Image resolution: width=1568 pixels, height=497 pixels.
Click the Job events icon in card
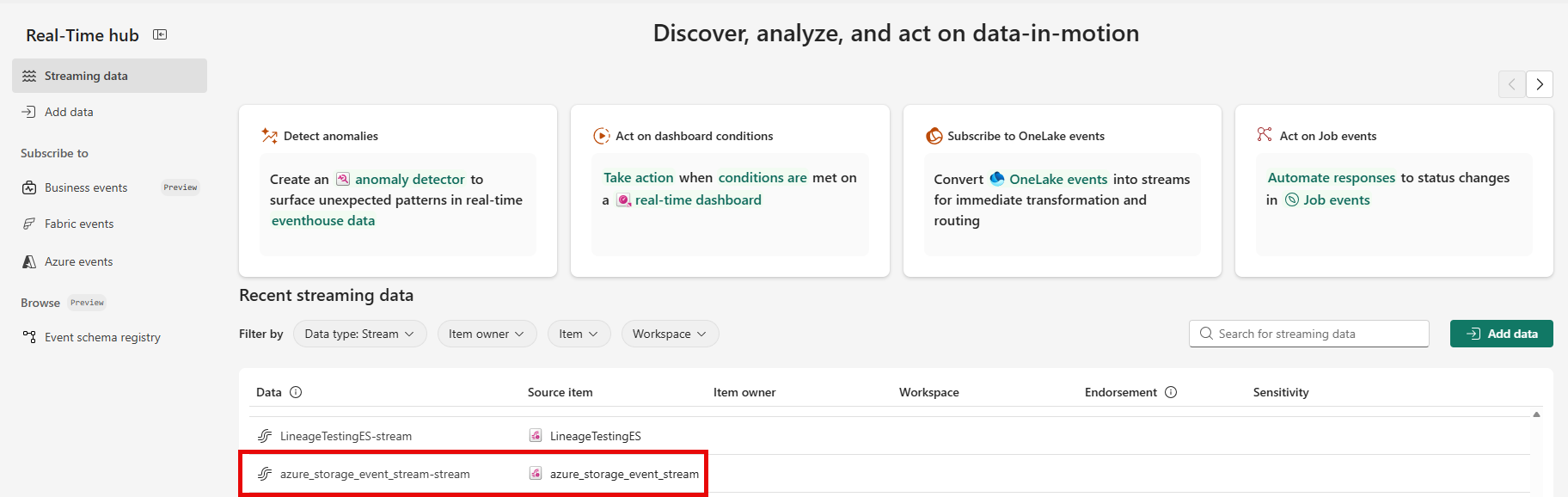pos(1292,199)
